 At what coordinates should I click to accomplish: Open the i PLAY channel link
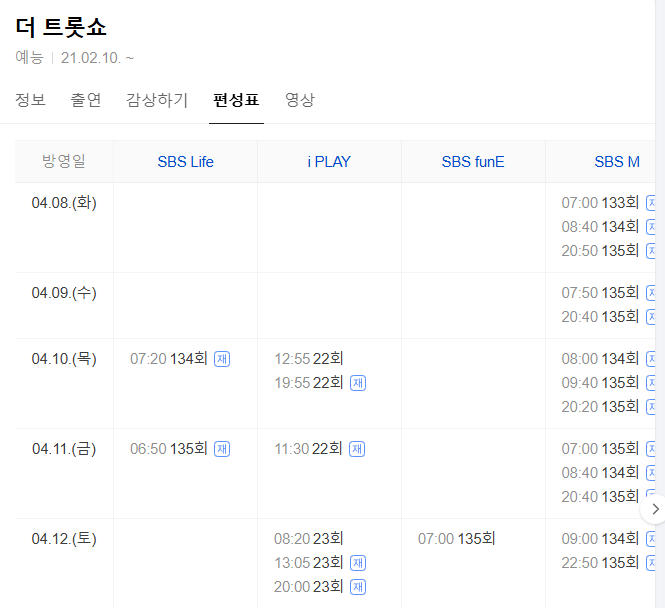coord(329,162)
